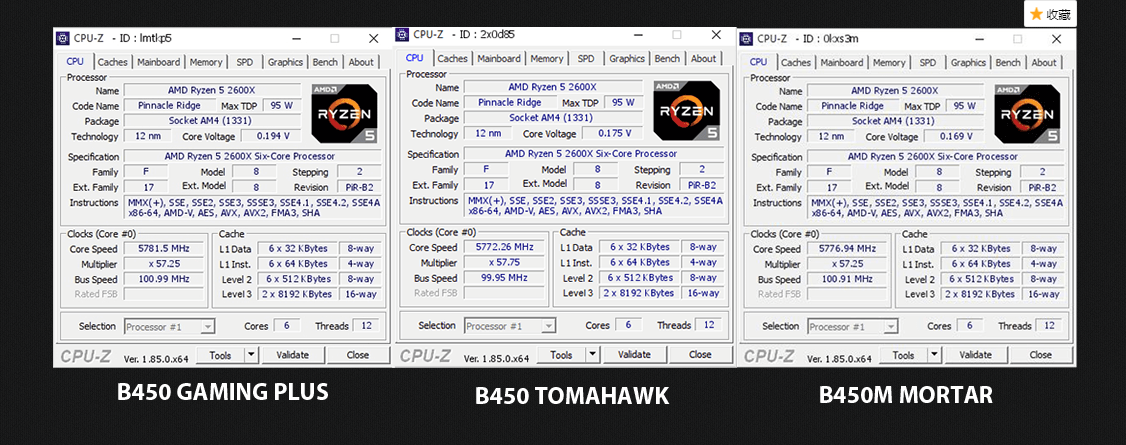The height and width of the screenshot is (445, 1126).
Task: Open Caches tab in TOMAHAWK window
Action: pyautogui.click(x=452, y=59)
